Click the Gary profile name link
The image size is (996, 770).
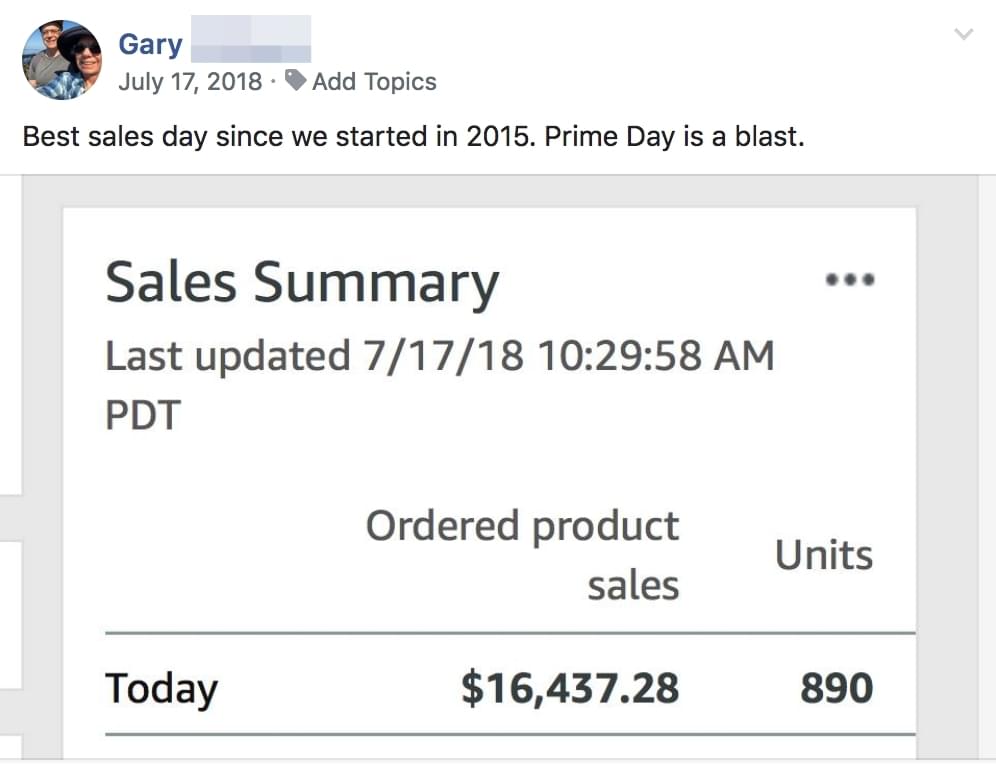(150, 44)
